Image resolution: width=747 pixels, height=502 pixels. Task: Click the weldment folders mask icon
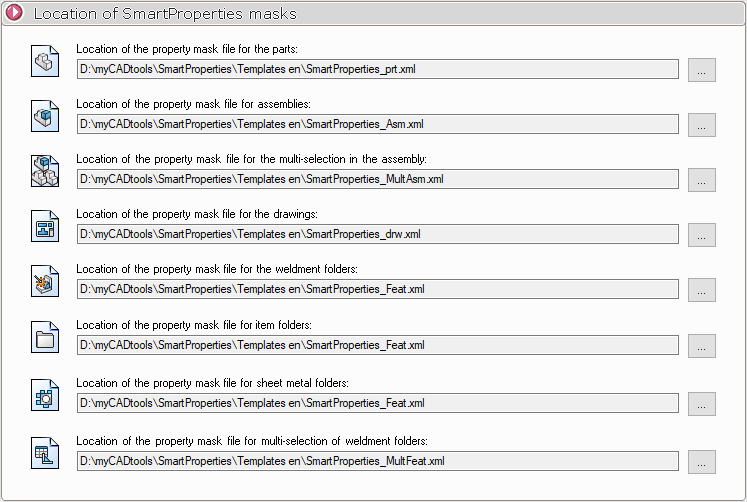45,281
